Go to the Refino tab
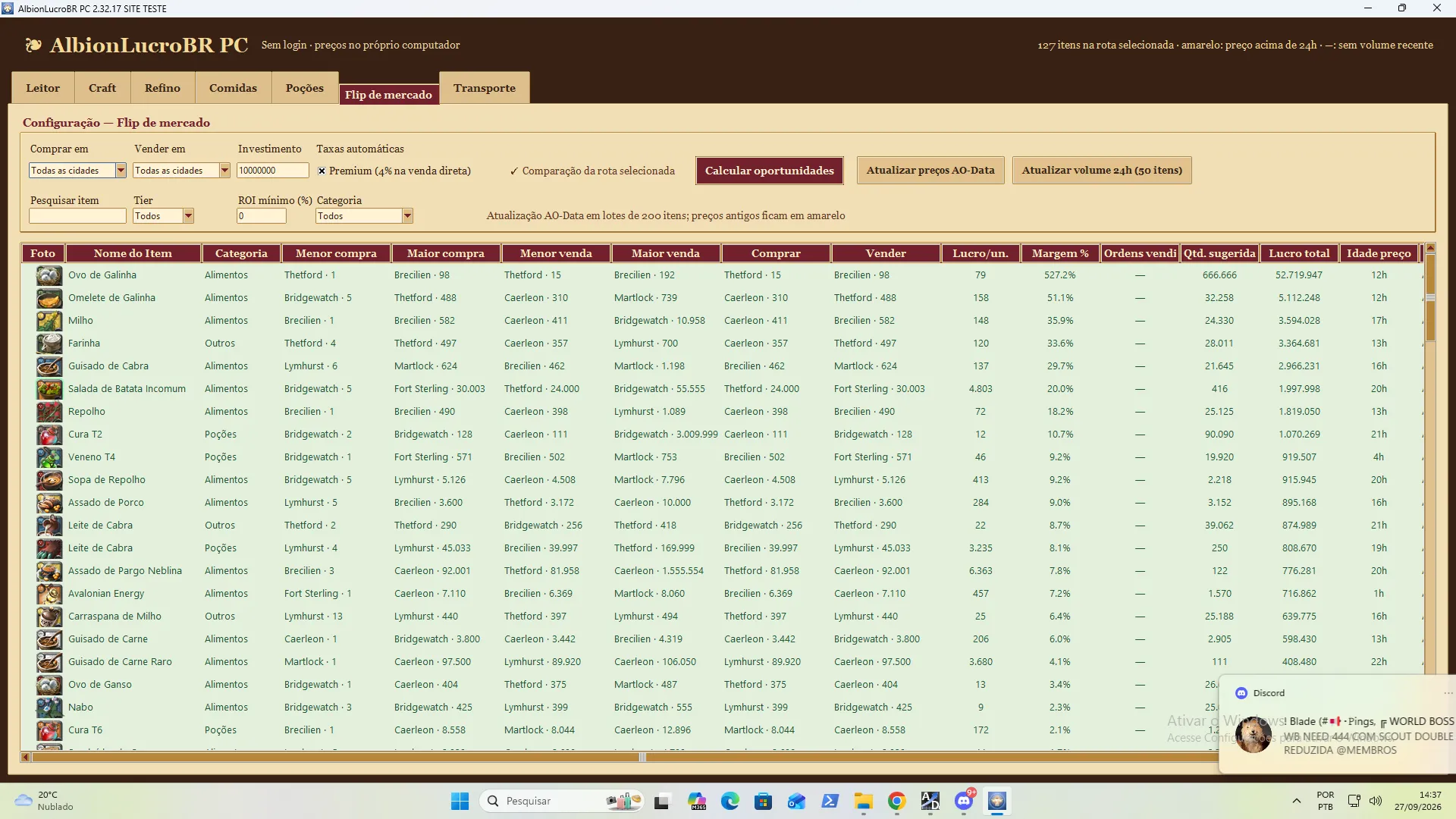This screenshot has width=1456, height=819. pos(163,88)
